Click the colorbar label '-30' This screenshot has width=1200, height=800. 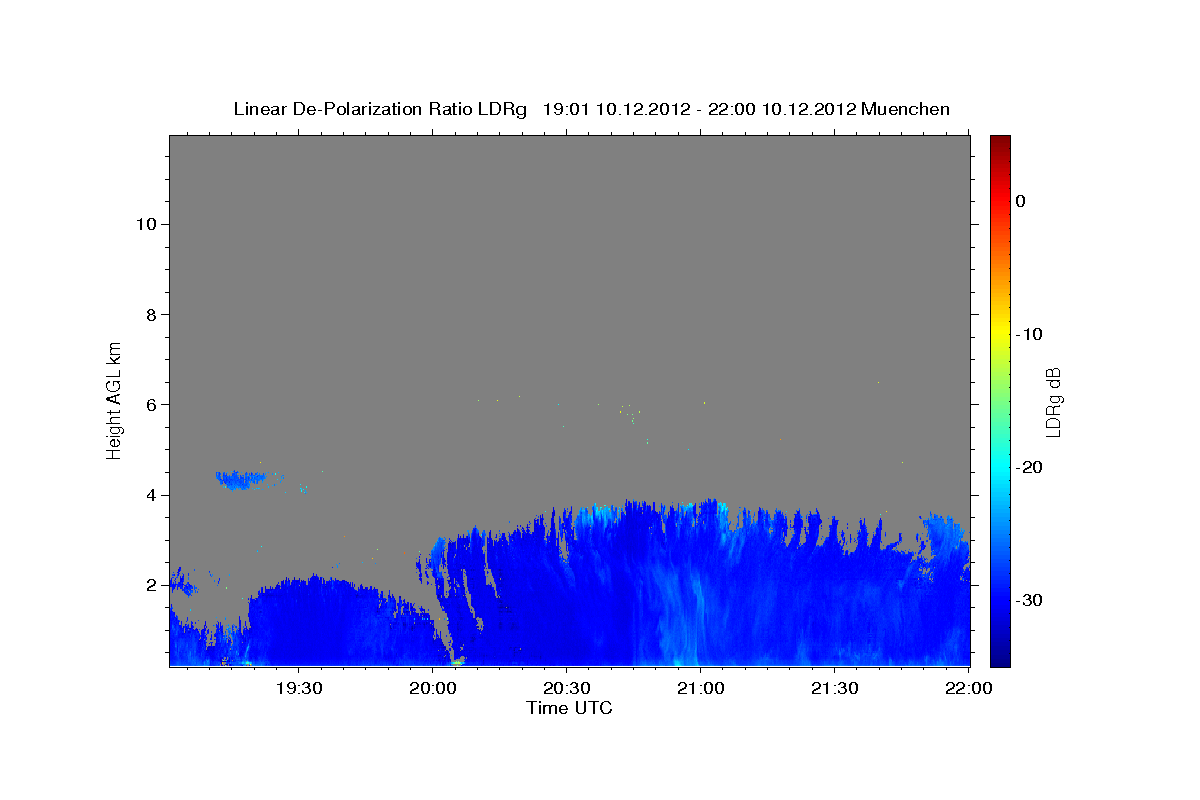pos(1029,600)
